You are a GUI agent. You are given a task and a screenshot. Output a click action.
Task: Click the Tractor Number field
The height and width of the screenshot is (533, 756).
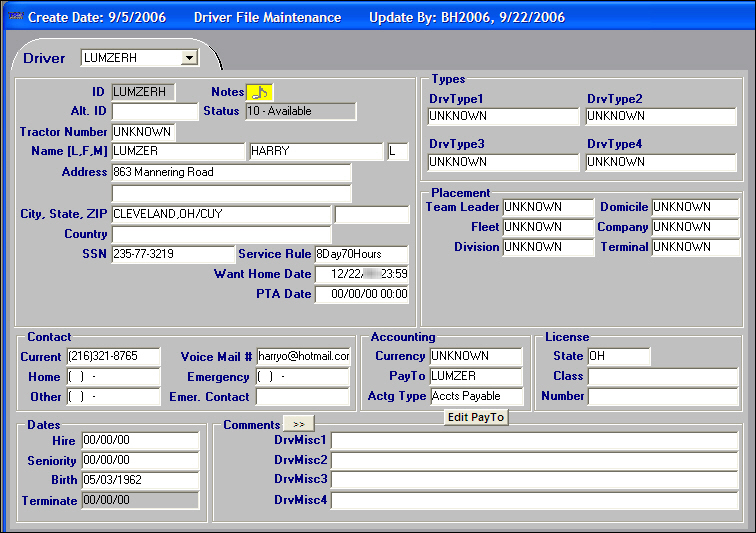coord(142,132)
